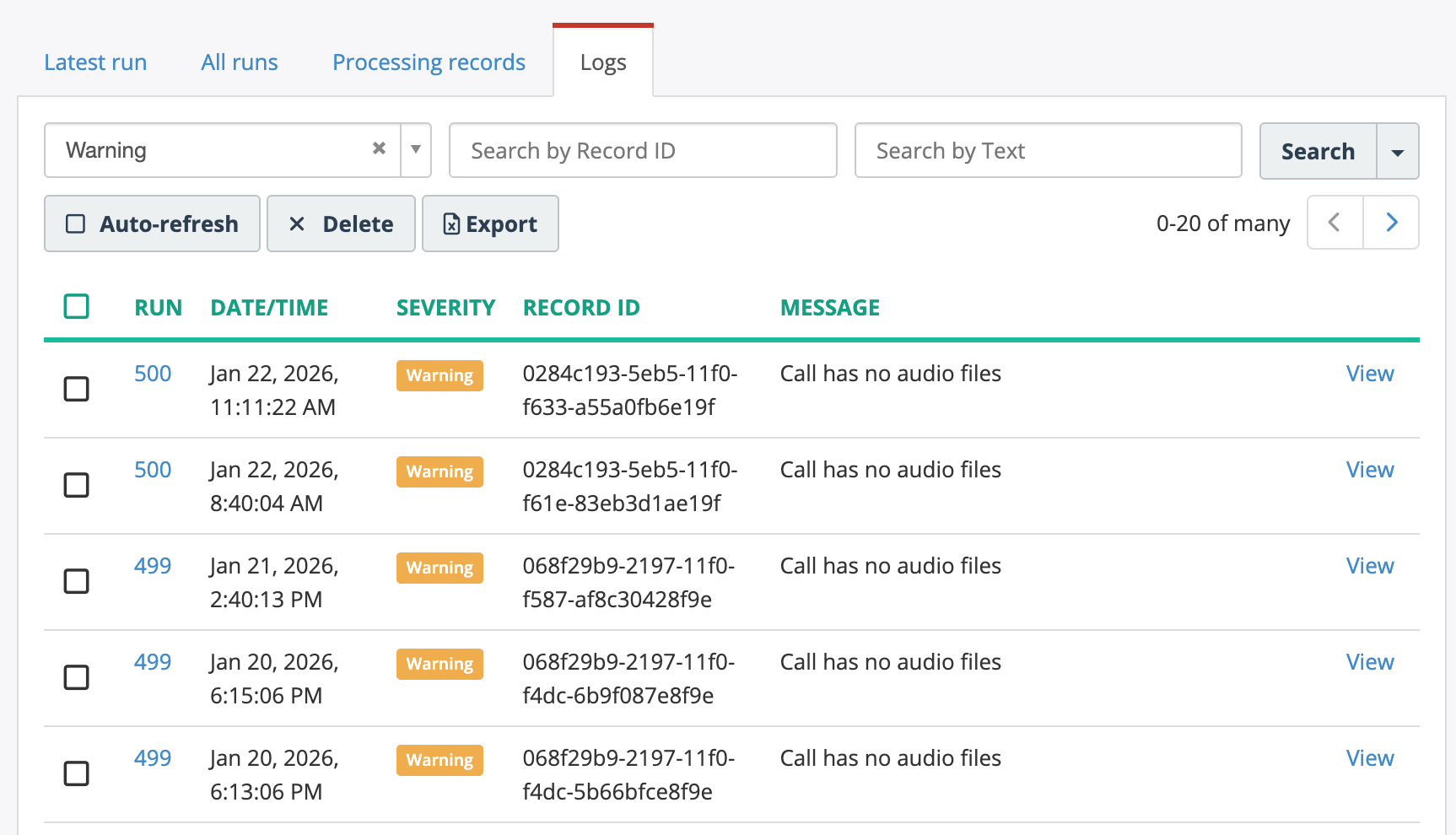1456x835 pixels.
Task: Open run 499 from the third row
Action: 152,566
